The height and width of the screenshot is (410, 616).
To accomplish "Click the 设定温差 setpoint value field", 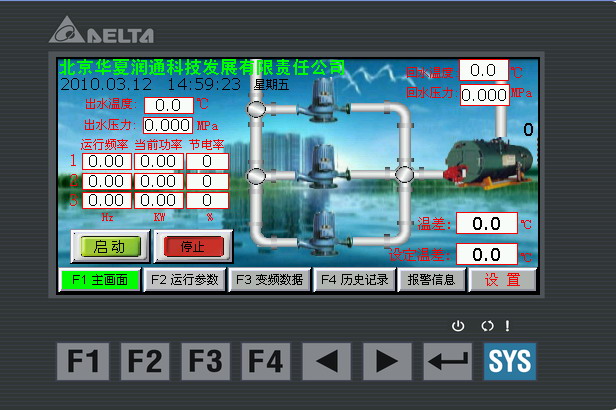I will [x=487, y=255].
